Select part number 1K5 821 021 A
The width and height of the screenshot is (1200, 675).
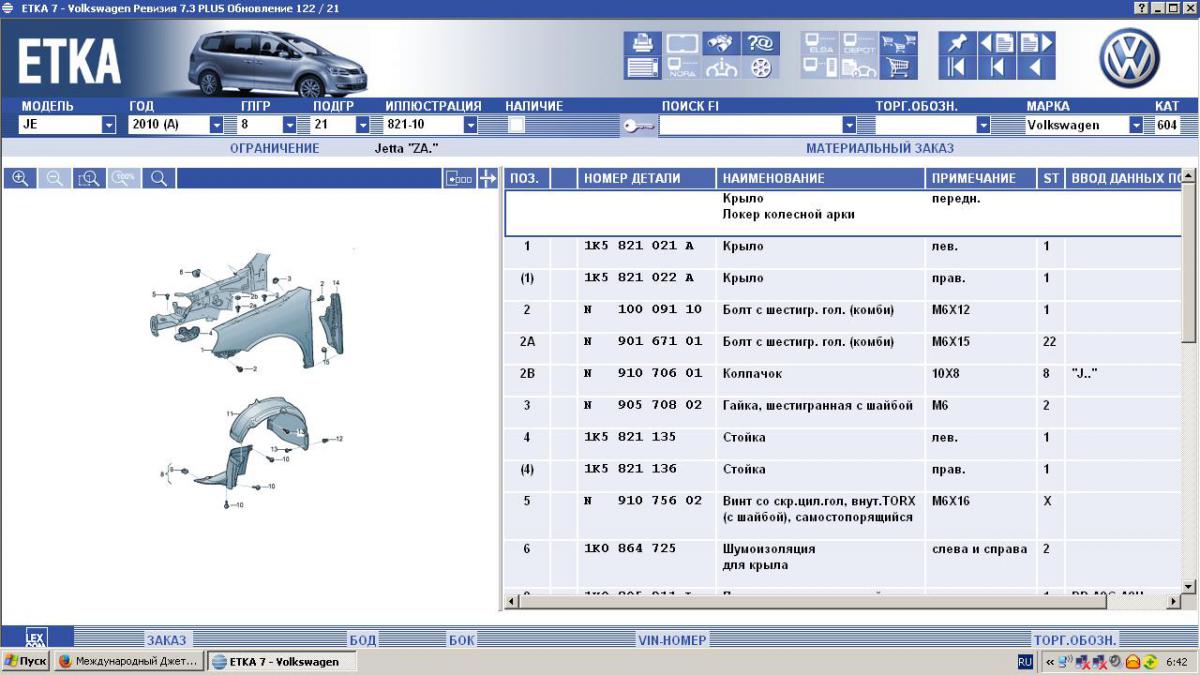[x=639, y=246]
